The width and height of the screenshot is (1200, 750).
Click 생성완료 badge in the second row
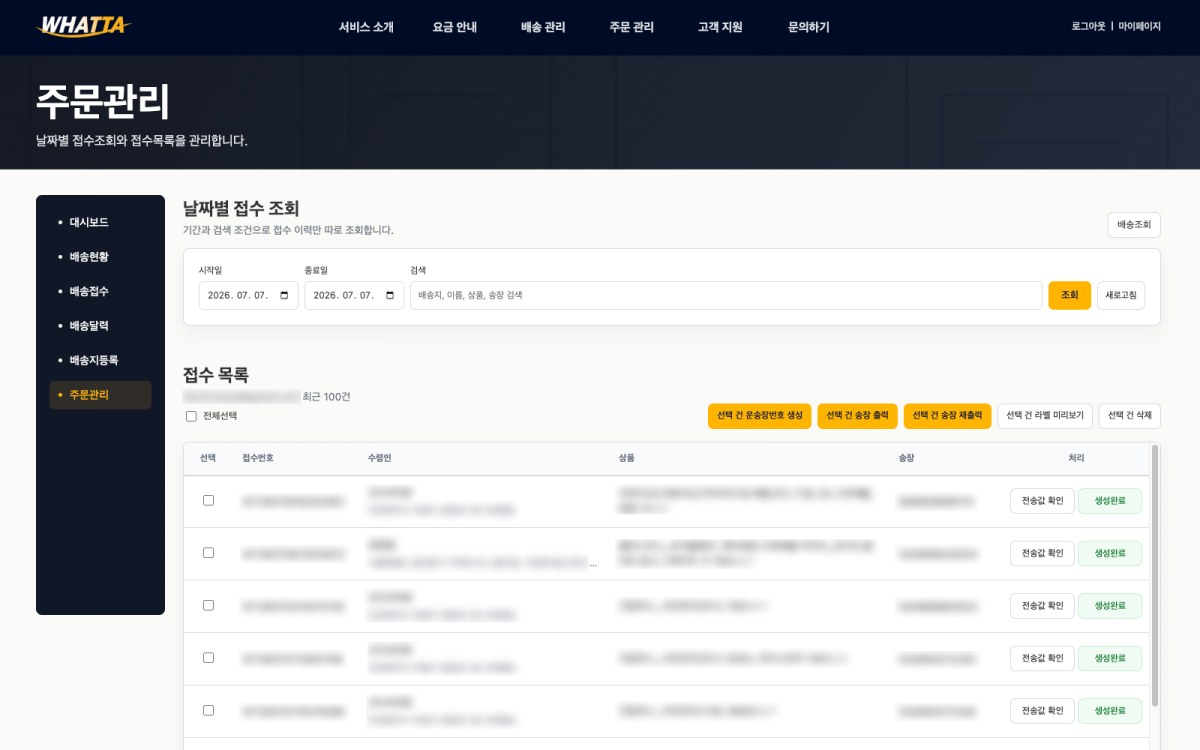click(x=1110, y=553)
